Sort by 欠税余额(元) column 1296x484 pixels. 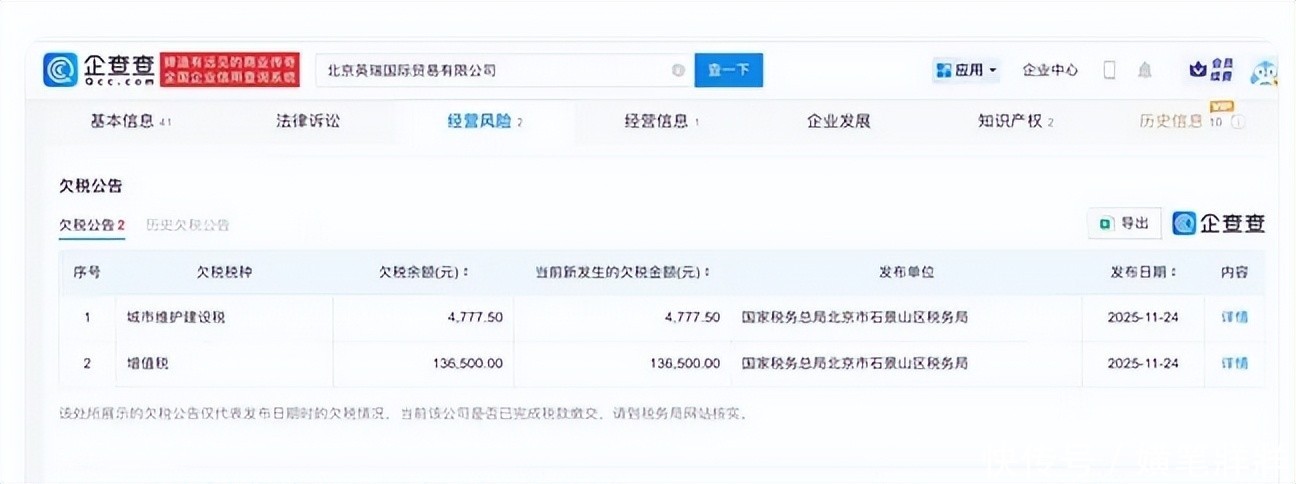click(424, 272)
